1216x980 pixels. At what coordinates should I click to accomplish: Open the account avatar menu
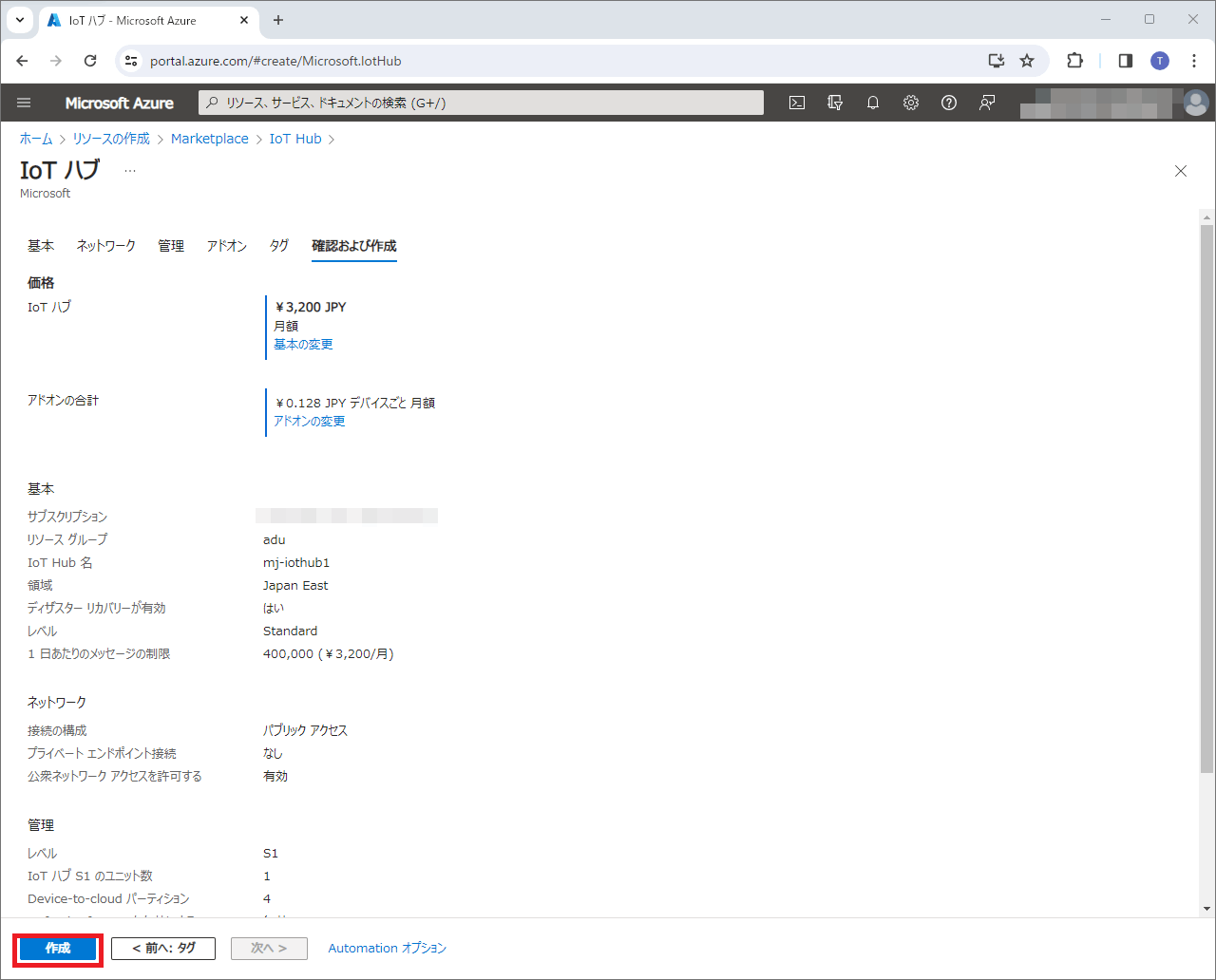click(x=1196, y=103)
